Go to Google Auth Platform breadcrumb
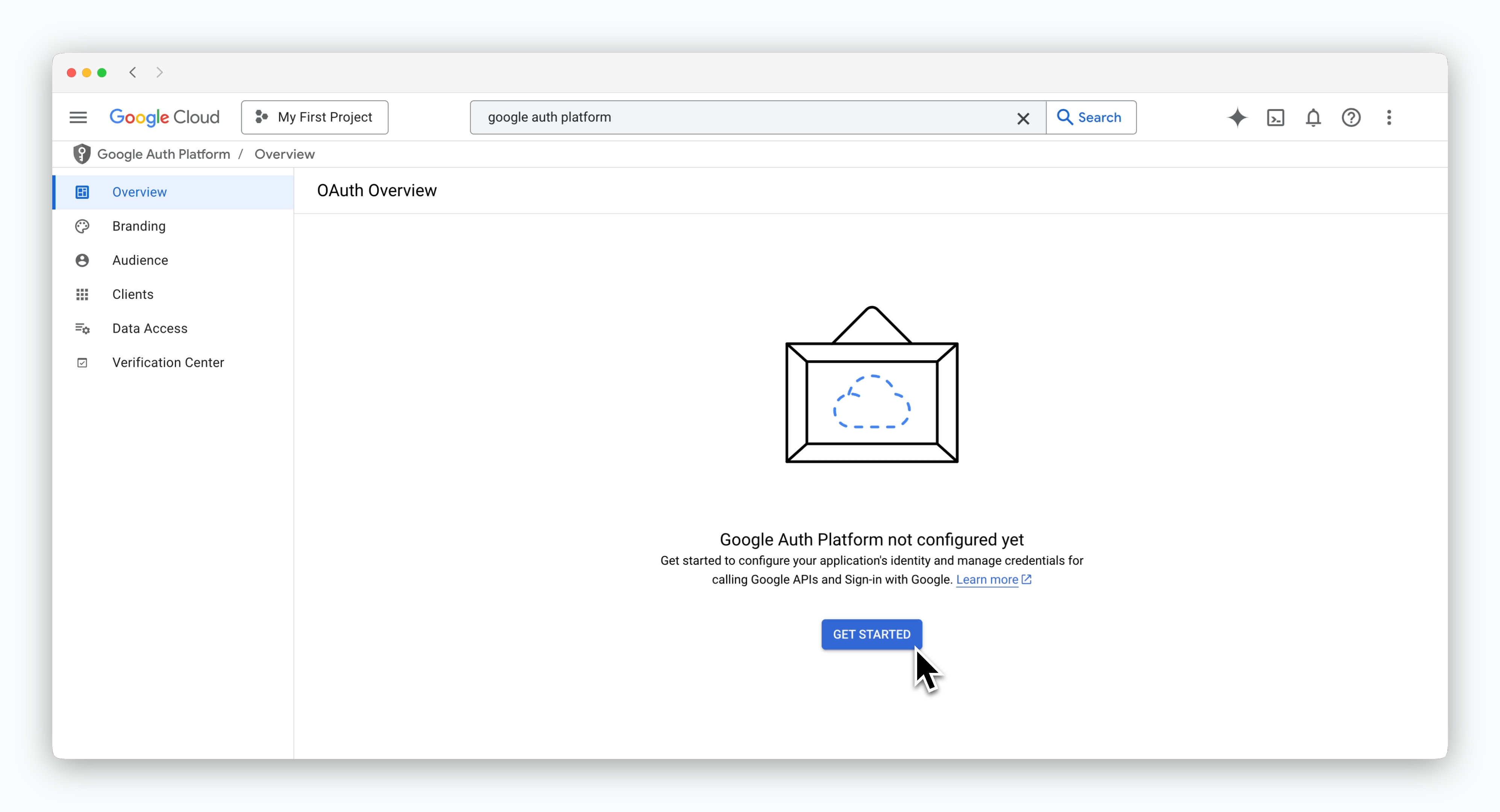1500x812 pixels. 164,154
